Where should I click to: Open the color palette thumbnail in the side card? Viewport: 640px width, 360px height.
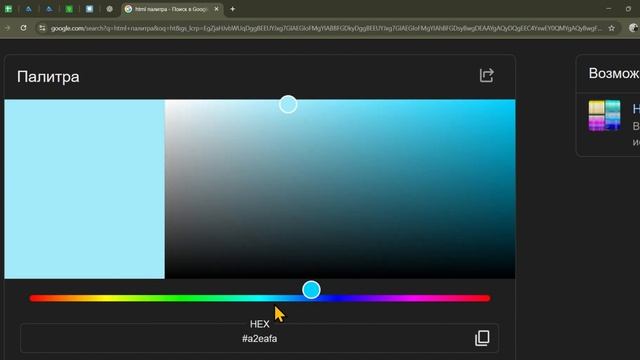point(604,116)
